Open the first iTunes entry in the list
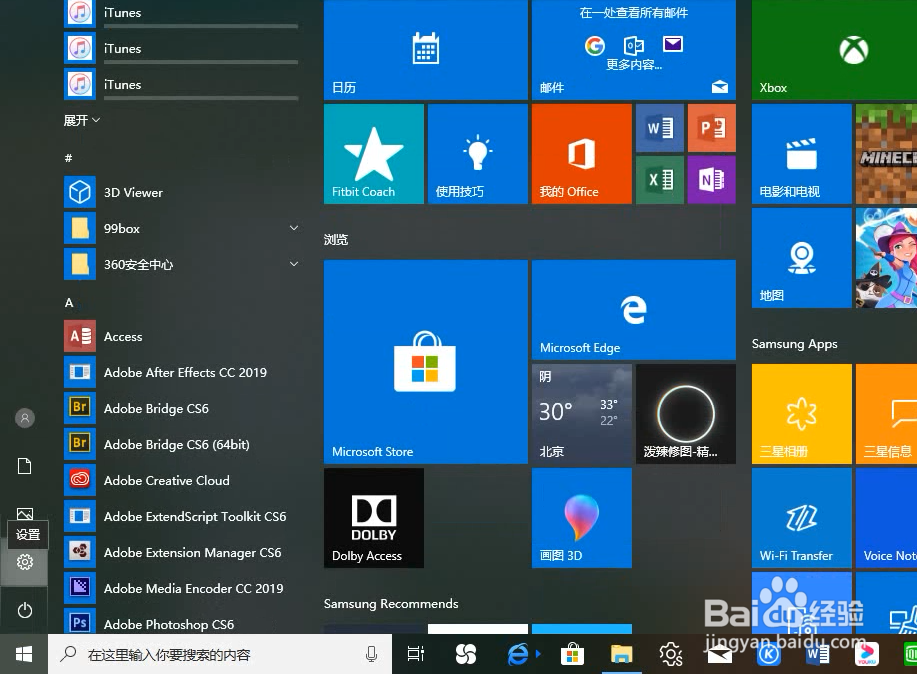The image size is (917, 674). click(x=182, y=13)
